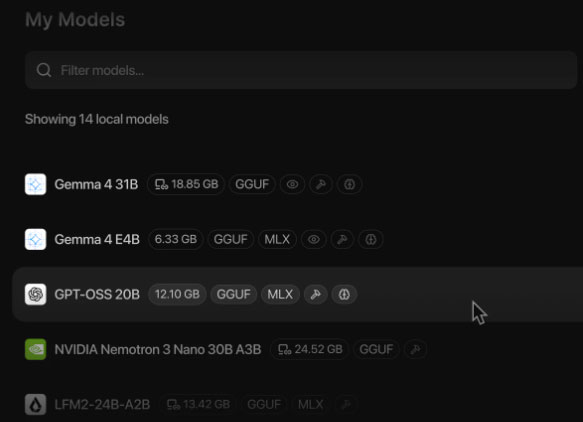Select the Gemma 4 31B model row
This screenshot has width=583, height=422.
297,184
